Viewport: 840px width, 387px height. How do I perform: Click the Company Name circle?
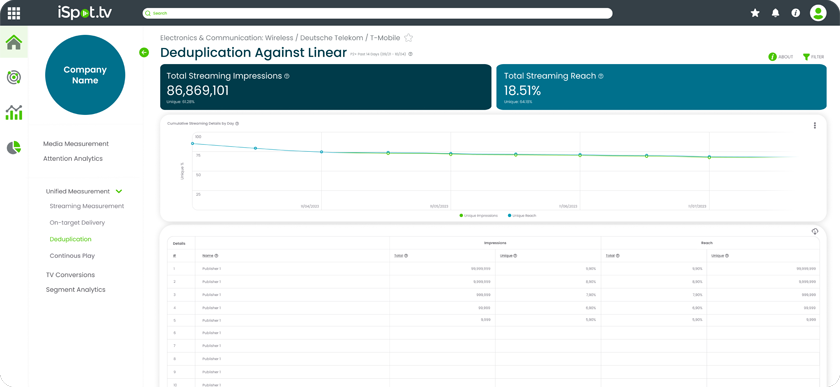(85, 75)
